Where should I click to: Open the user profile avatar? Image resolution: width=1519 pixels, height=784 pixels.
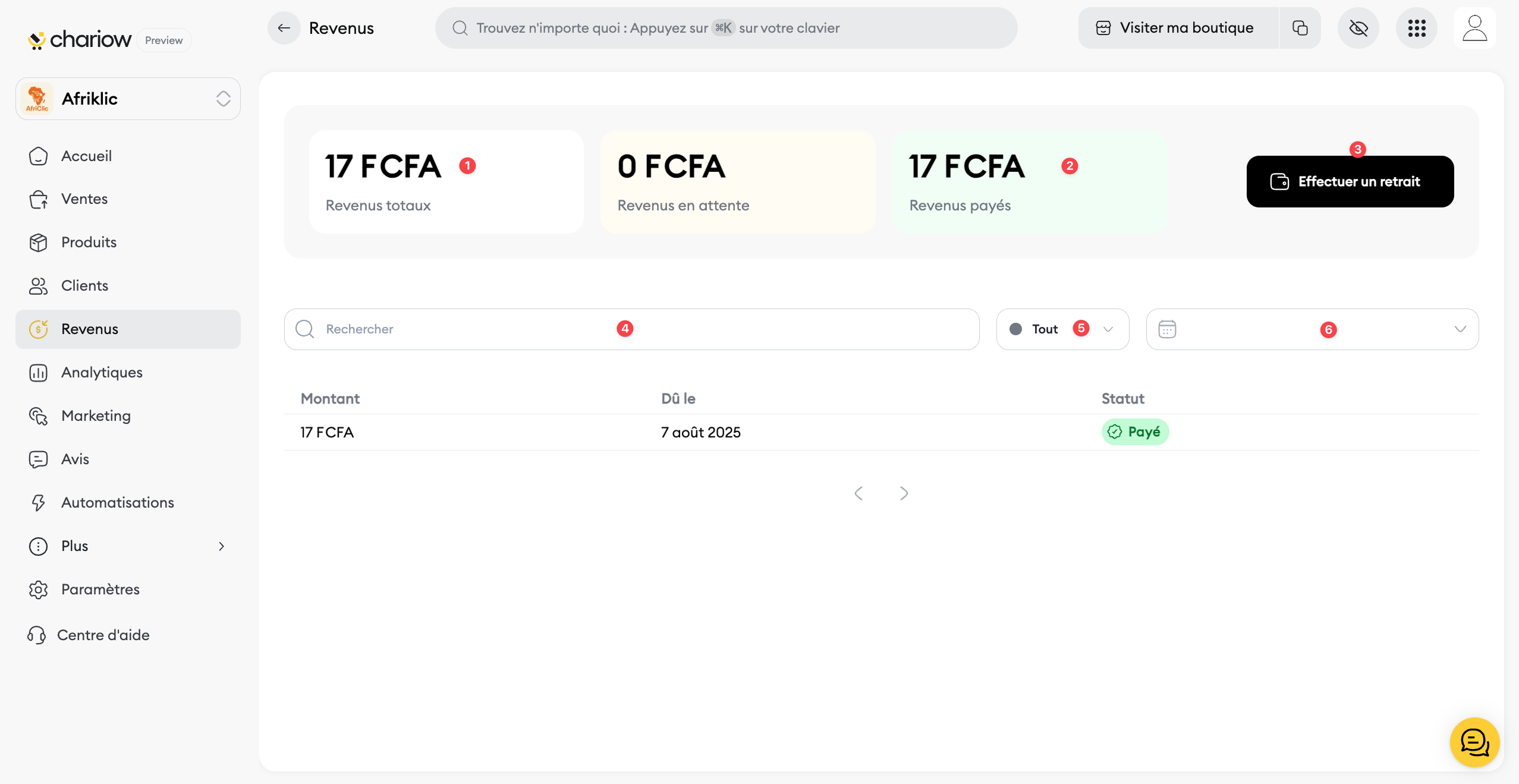click(1474, 28)
